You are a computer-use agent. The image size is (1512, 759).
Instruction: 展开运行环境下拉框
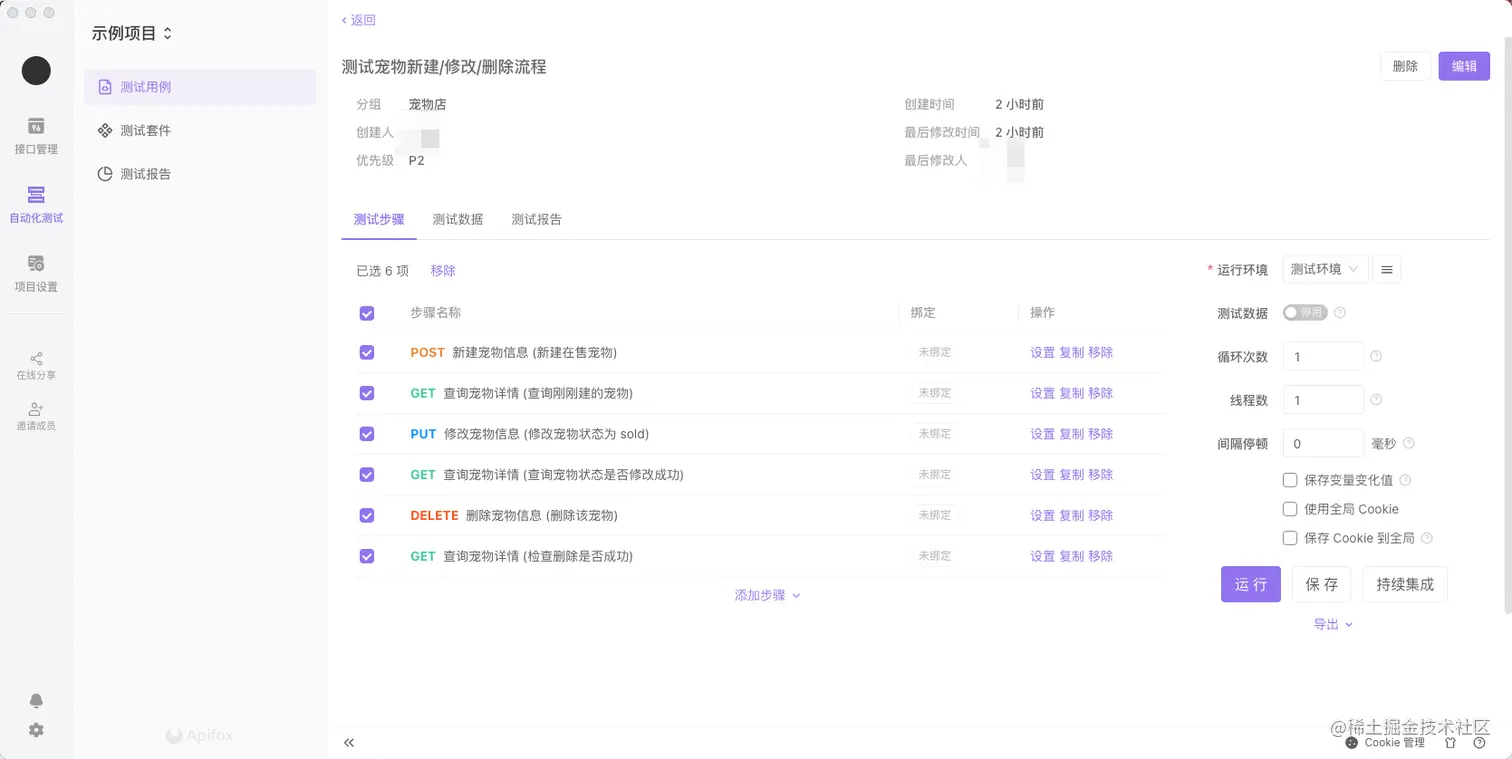coord(1325,269)
